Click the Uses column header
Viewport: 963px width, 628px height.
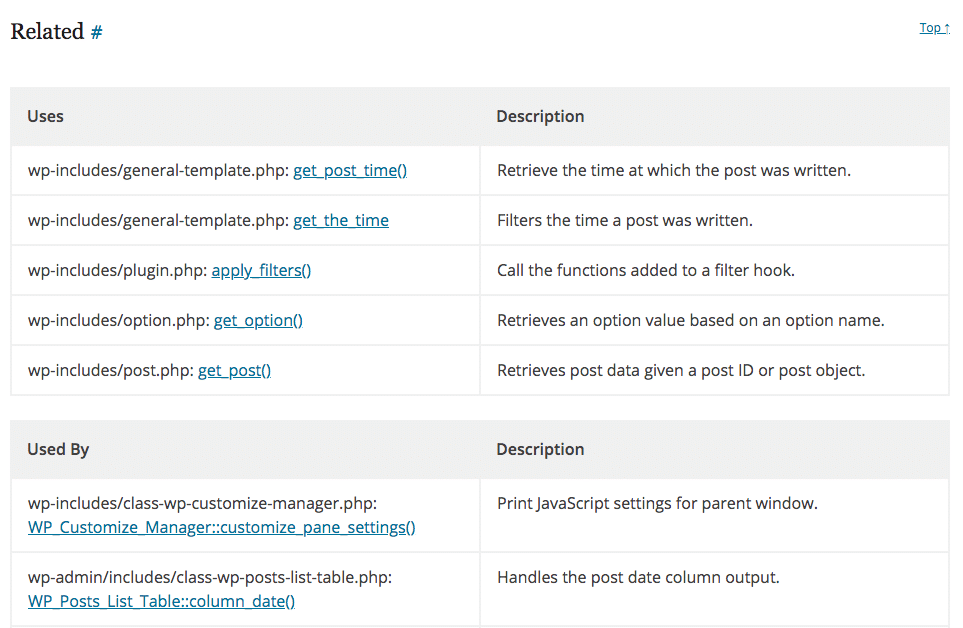coord(45,116)
